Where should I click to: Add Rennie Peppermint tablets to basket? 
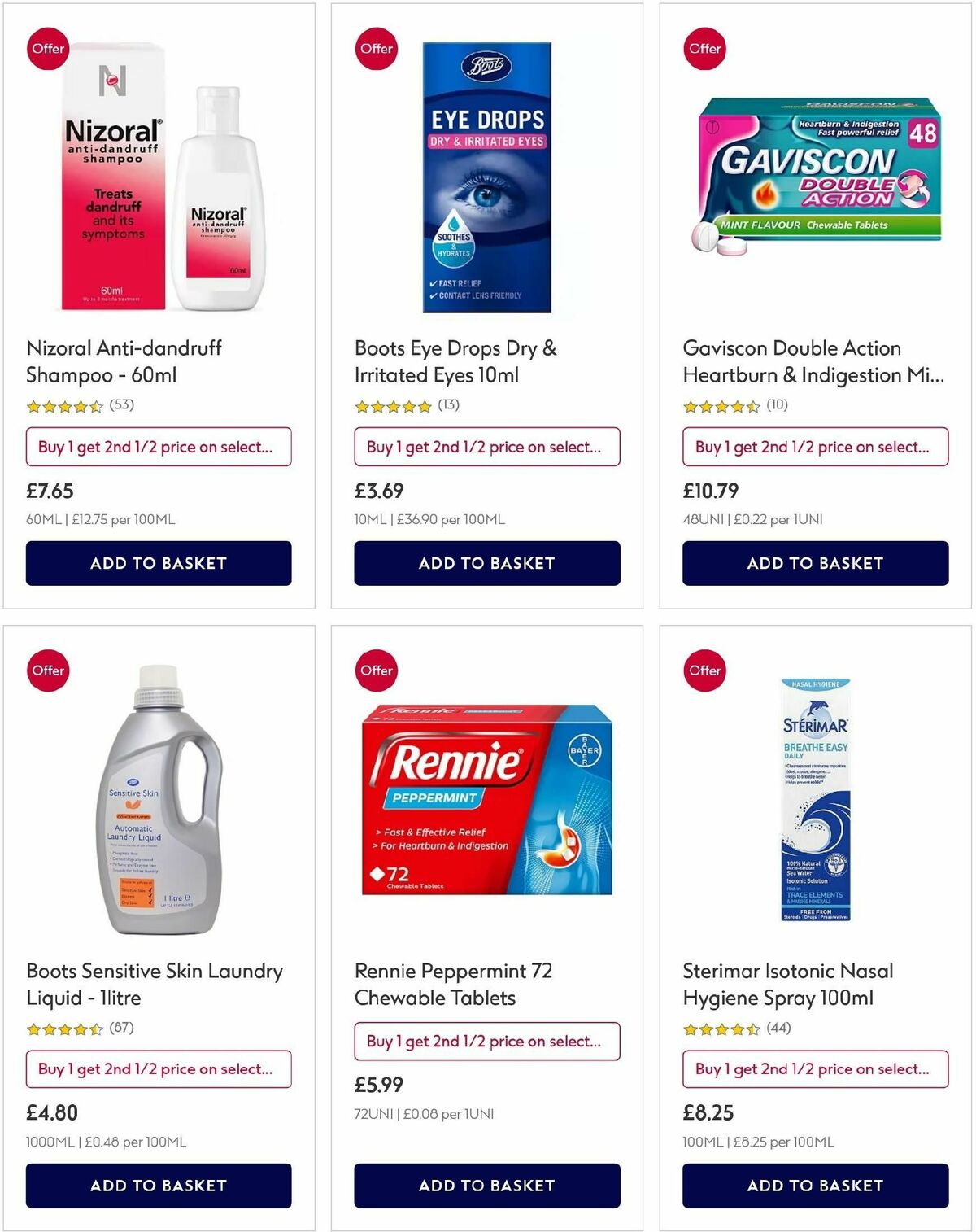pyautogui.click(x=486, y=1186)
